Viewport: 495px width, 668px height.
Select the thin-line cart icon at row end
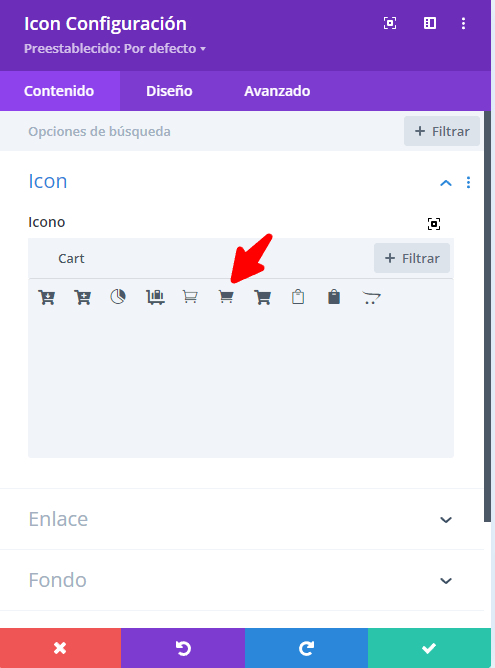pos(371,297)
